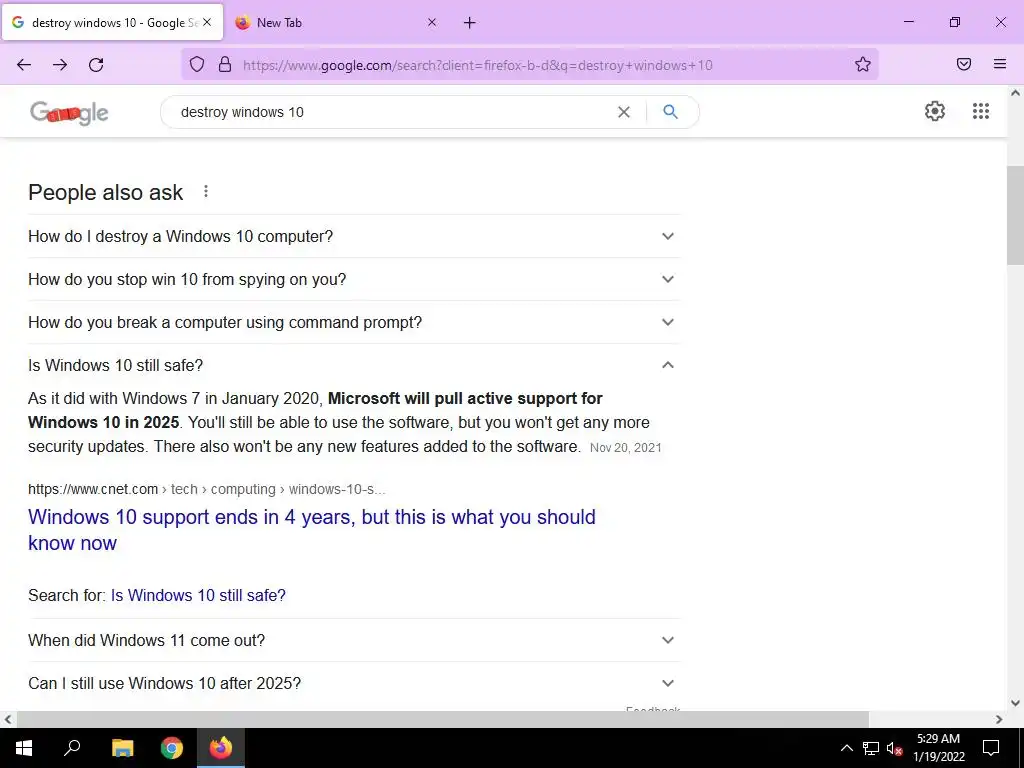Image resolution: width=1024 pixels, height=768 pixels.
Task: Click the scroll right arrow
Action: coord(999,719)
